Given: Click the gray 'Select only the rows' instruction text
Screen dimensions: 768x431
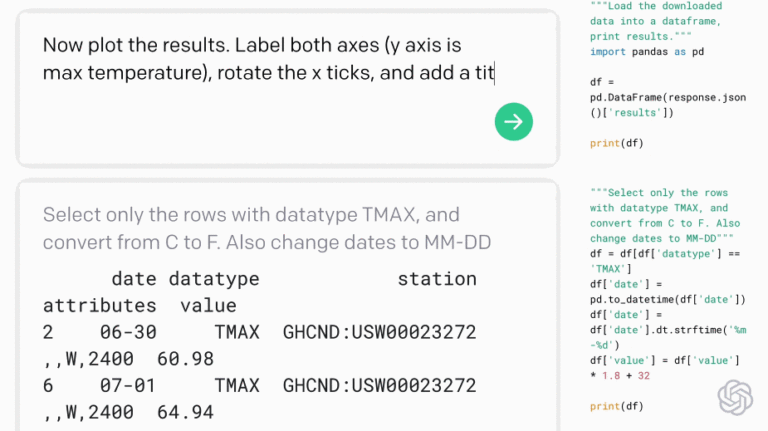Looking at the screenshot, I should [251, 228].
